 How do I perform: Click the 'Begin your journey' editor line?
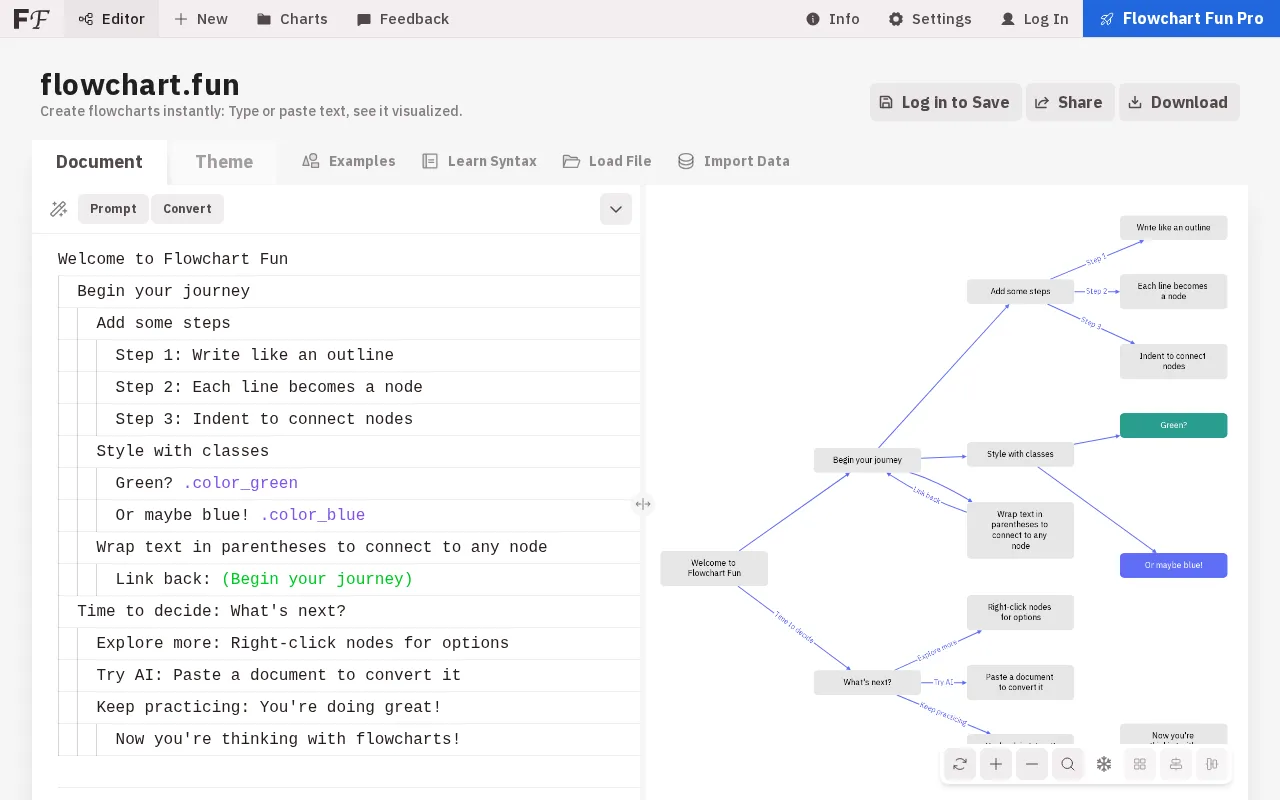coord(163,291)
